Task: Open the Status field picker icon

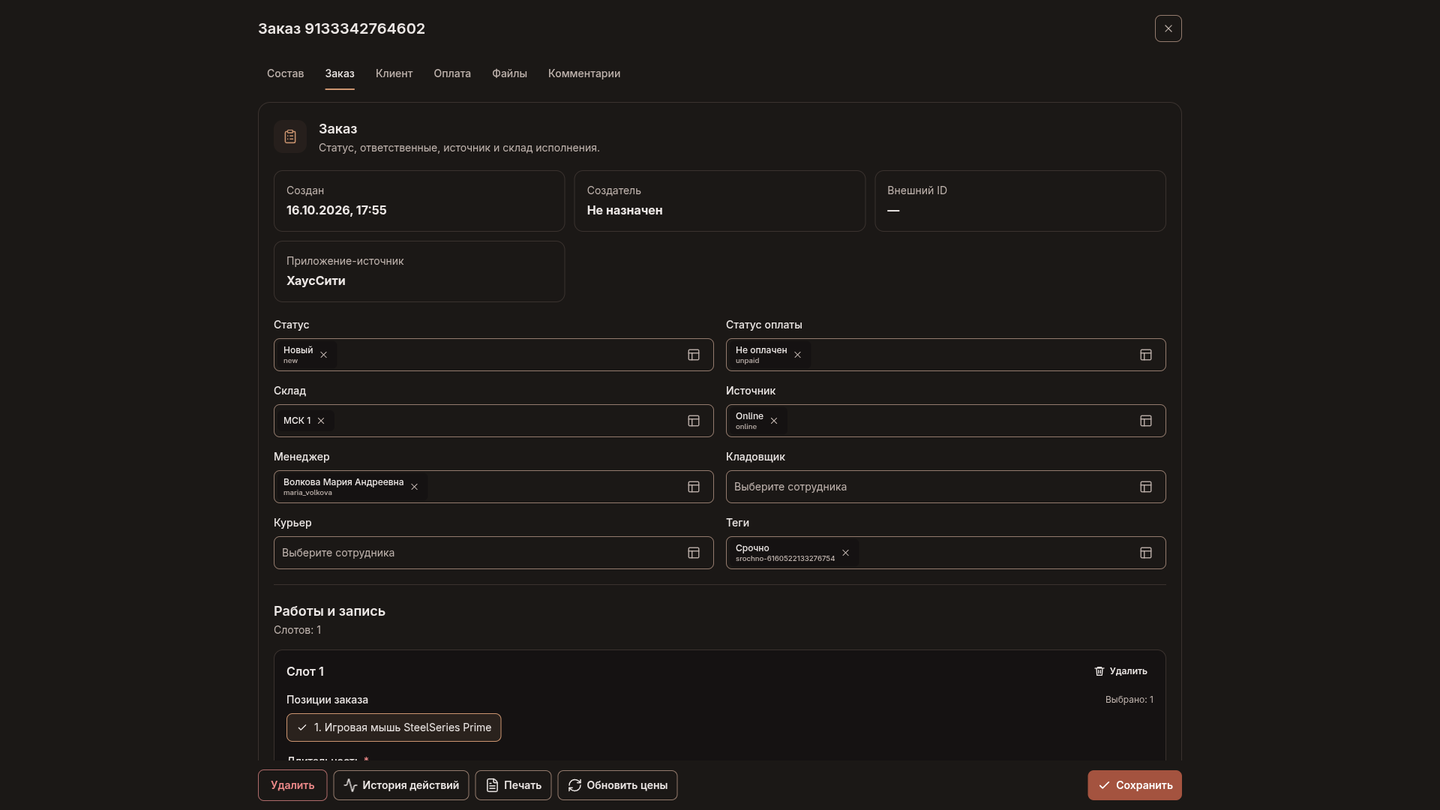Action: [693, 355]
